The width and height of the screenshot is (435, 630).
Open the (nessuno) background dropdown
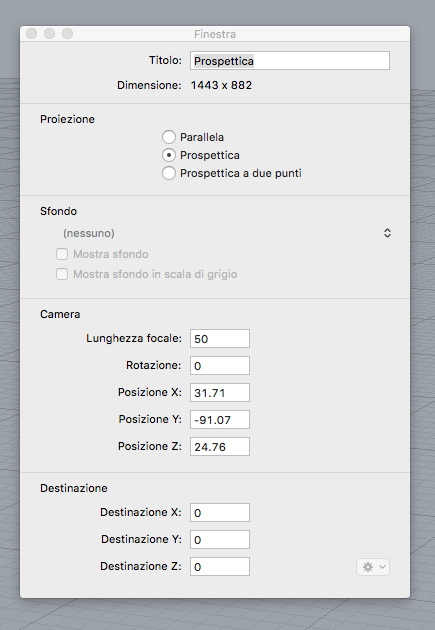[225, 233]
